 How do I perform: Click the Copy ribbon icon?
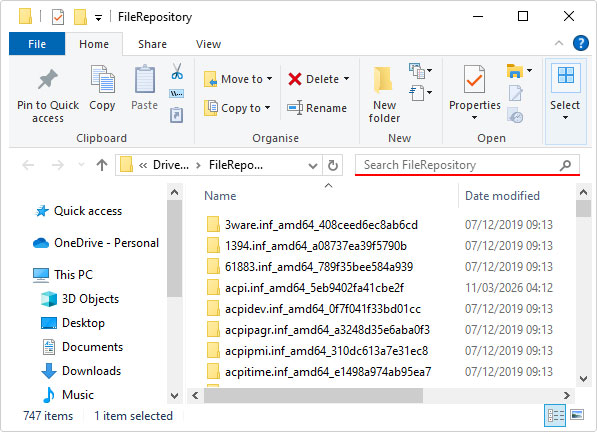click(102, 79)
